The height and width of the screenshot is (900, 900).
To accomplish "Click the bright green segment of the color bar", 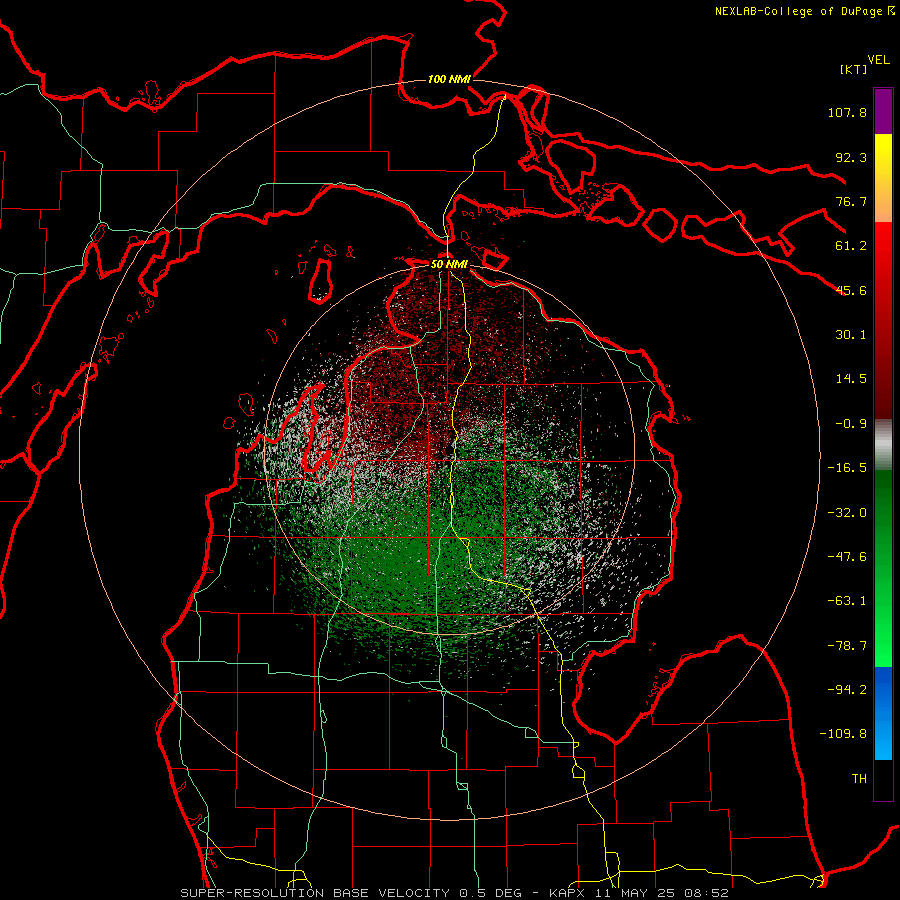I will [x=883, y=568].
